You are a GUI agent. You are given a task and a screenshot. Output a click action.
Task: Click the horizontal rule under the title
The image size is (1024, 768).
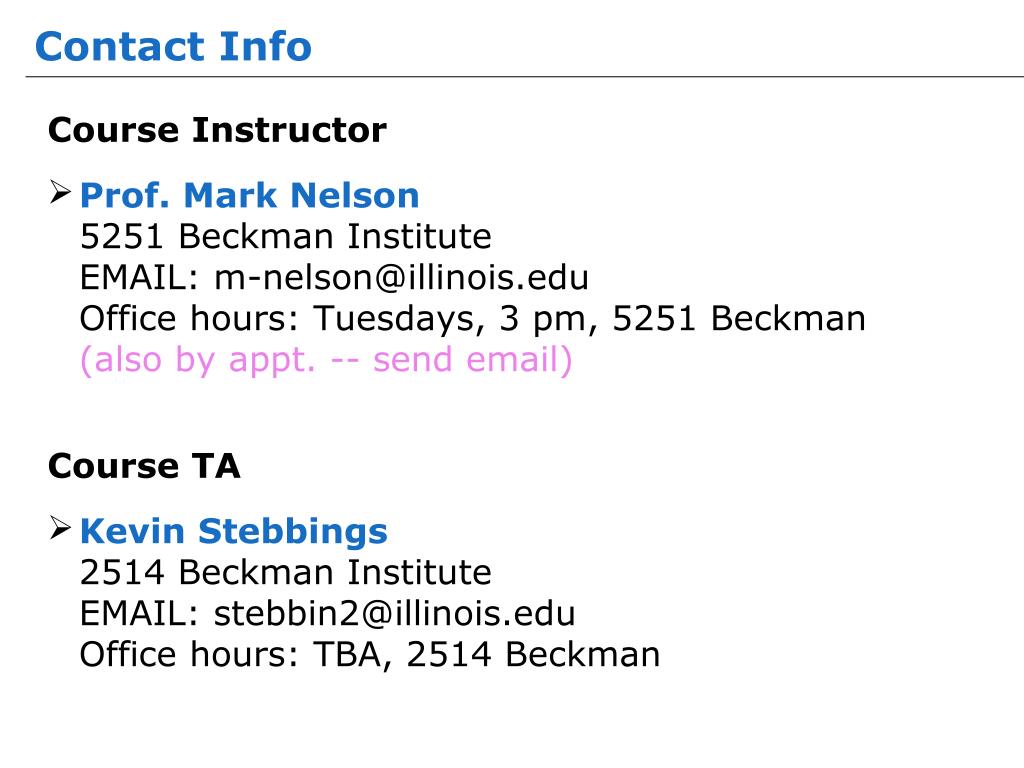[x=525, y=76]
